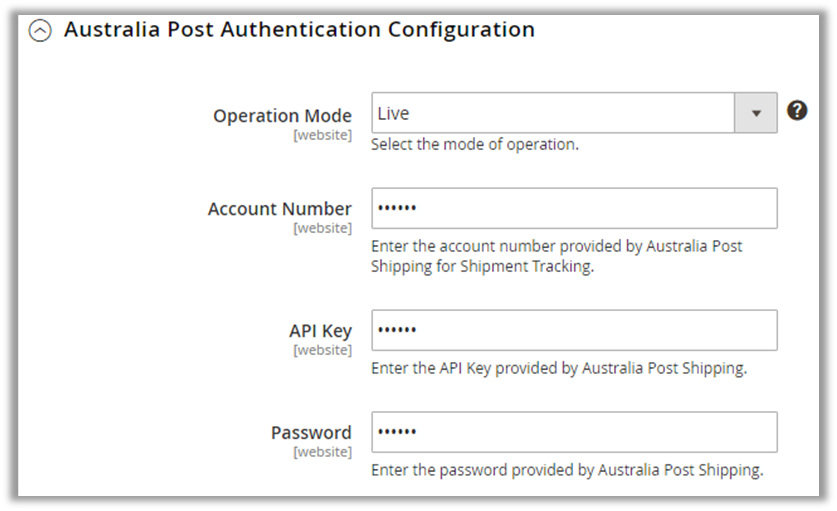Screen dimensions: 837x511
Task: Click the 'Enter the password' hint text
Action: [567, 470]
